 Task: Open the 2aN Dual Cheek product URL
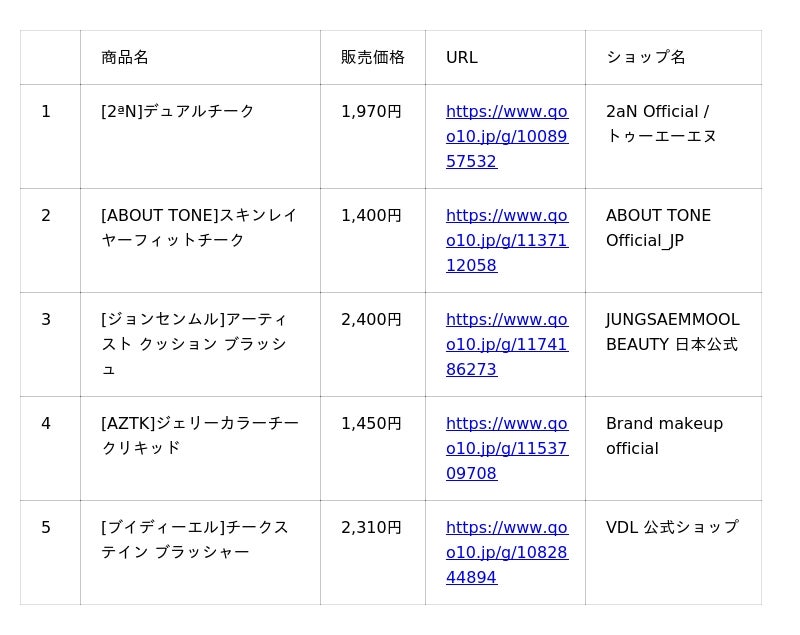tap(506, 136)
